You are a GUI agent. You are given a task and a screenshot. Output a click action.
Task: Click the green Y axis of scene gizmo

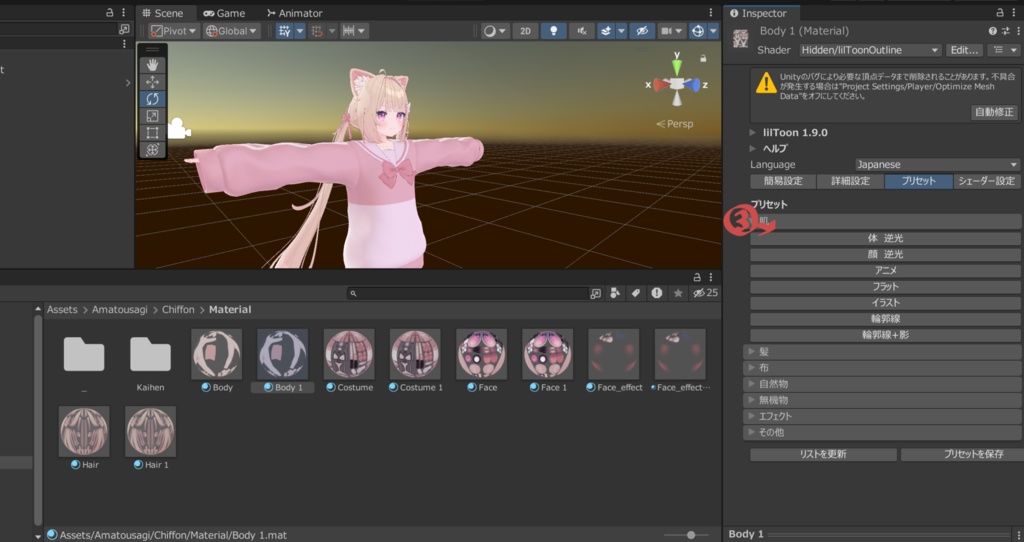click(x=677, y=65)
